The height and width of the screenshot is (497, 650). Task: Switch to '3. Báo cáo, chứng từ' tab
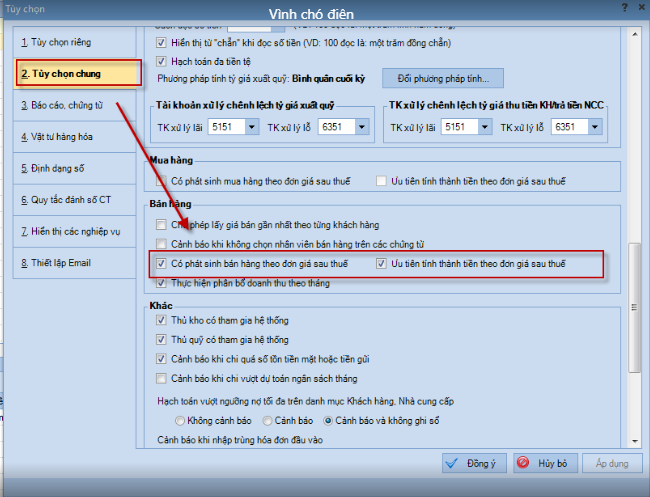coord(75,105)
